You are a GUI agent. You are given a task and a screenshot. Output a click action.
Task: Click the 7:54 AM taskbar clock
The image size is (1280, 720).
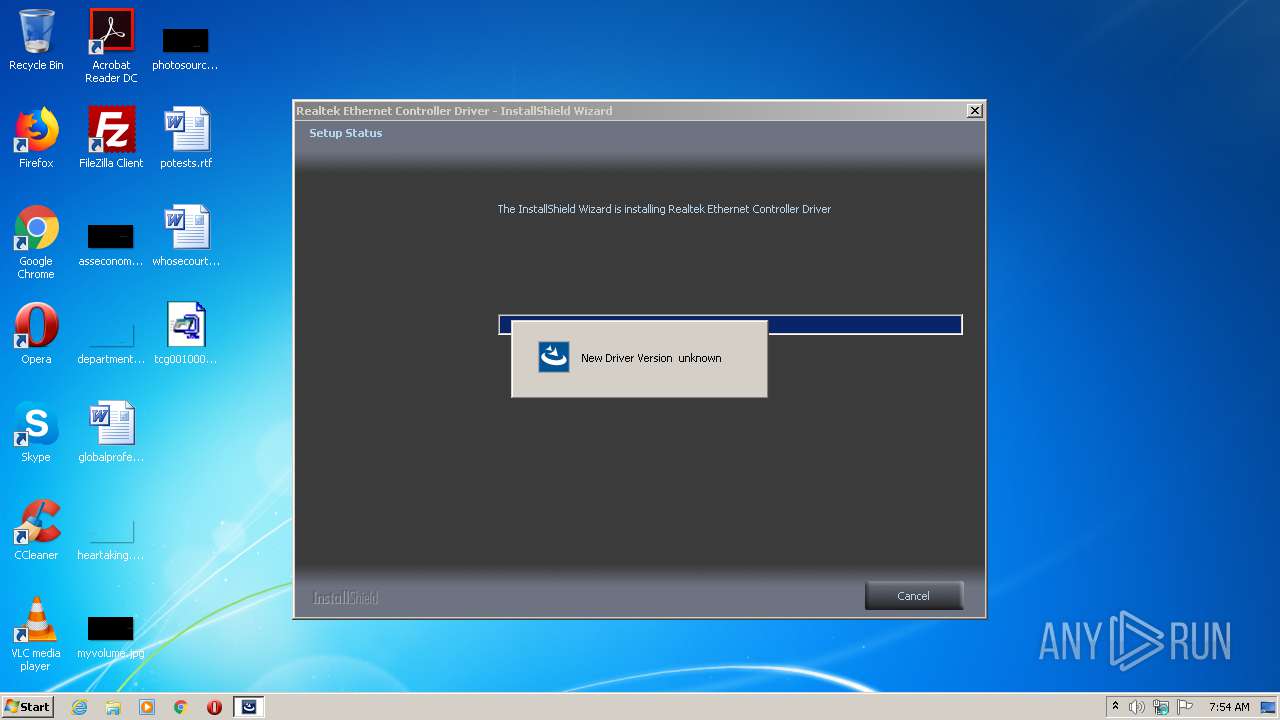point(1229,707)
